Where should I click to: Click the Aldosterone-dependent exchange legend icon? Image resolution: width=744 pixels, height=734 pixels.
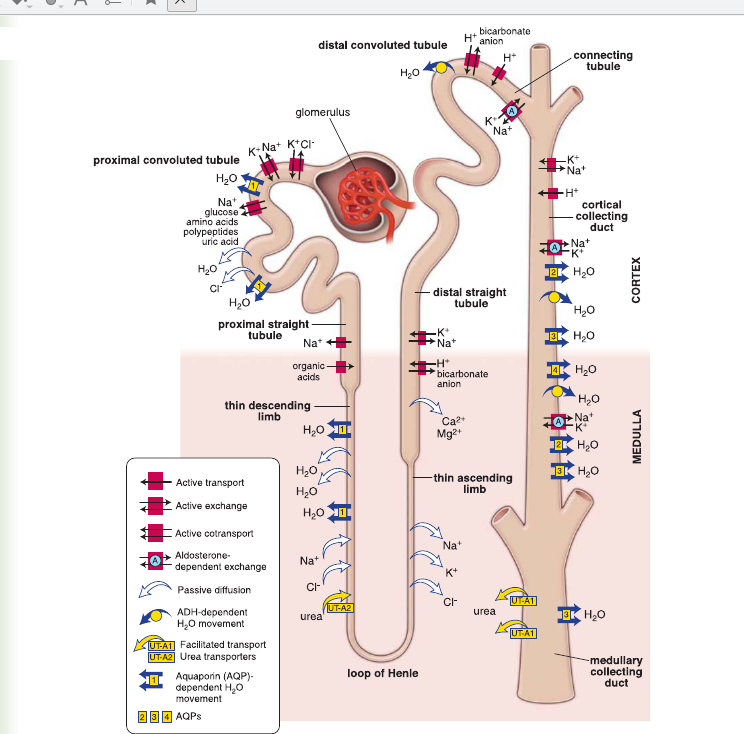coord(155,560)
